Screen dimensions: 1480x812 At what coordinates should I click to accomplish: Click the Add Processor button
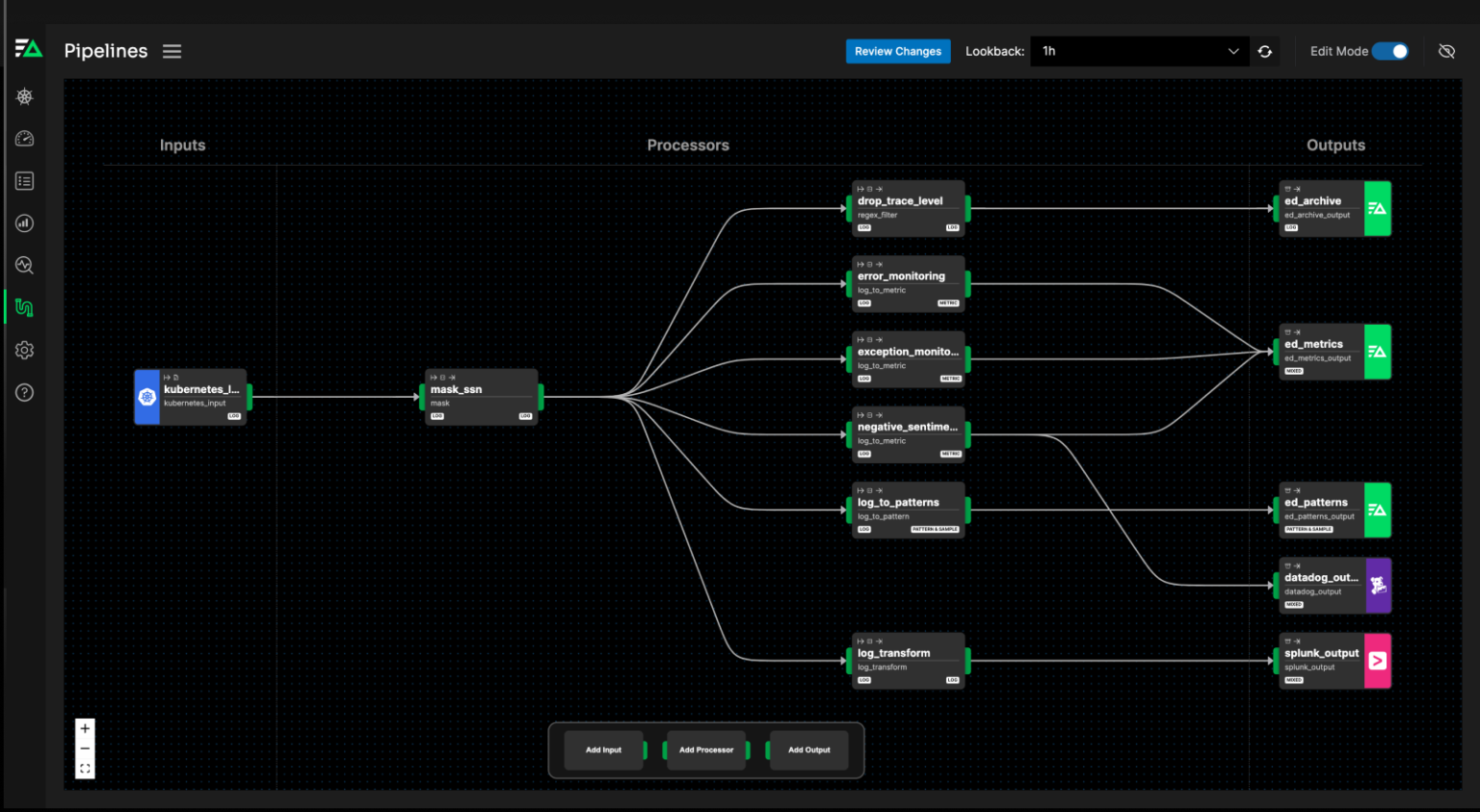(x=706, y=750)
